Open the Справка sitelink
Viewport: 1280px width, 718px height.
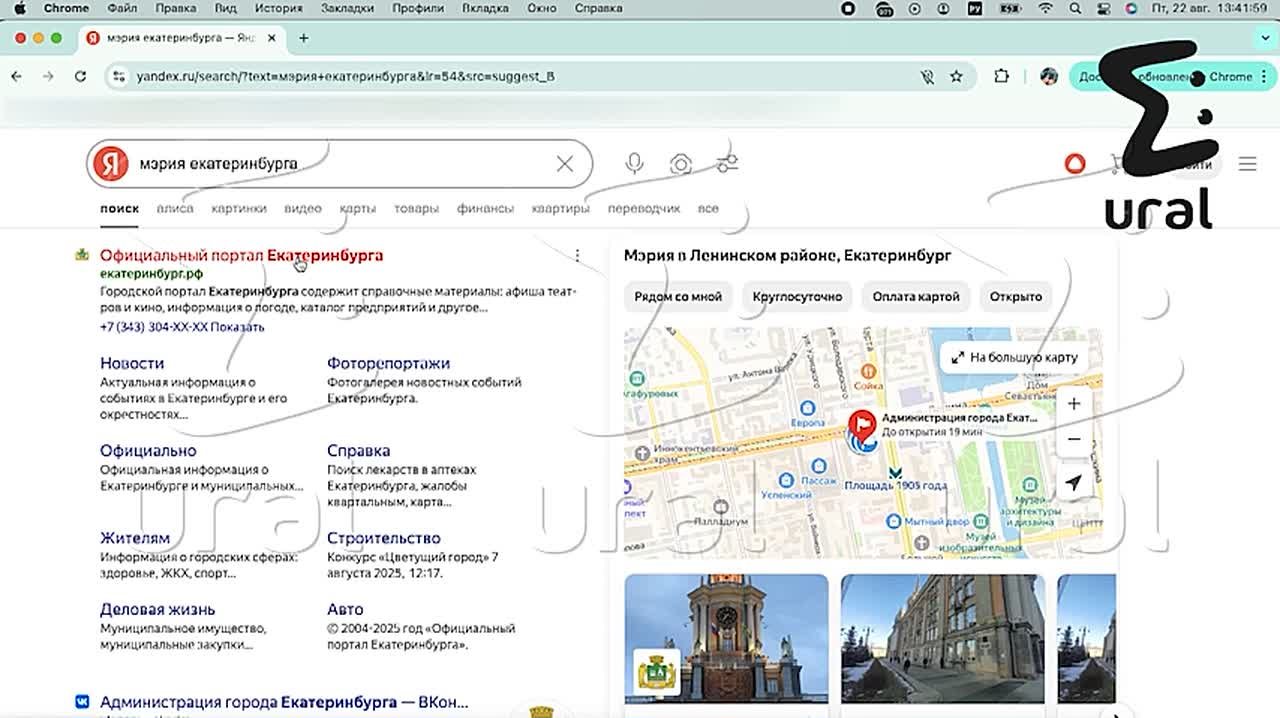pos(358,451)
